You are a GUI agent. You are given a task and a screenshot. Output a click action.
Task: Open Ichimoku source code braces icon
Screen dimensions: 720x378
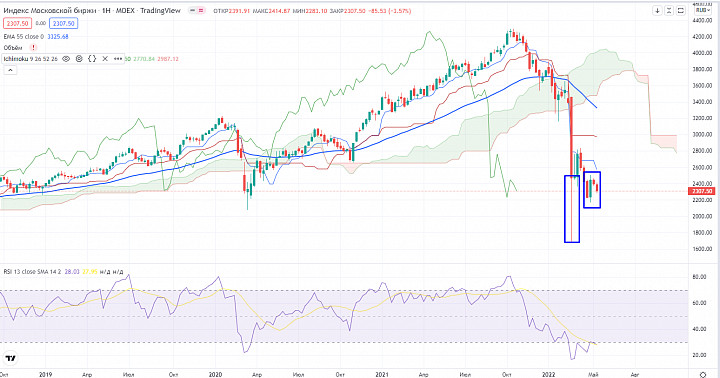92,59
